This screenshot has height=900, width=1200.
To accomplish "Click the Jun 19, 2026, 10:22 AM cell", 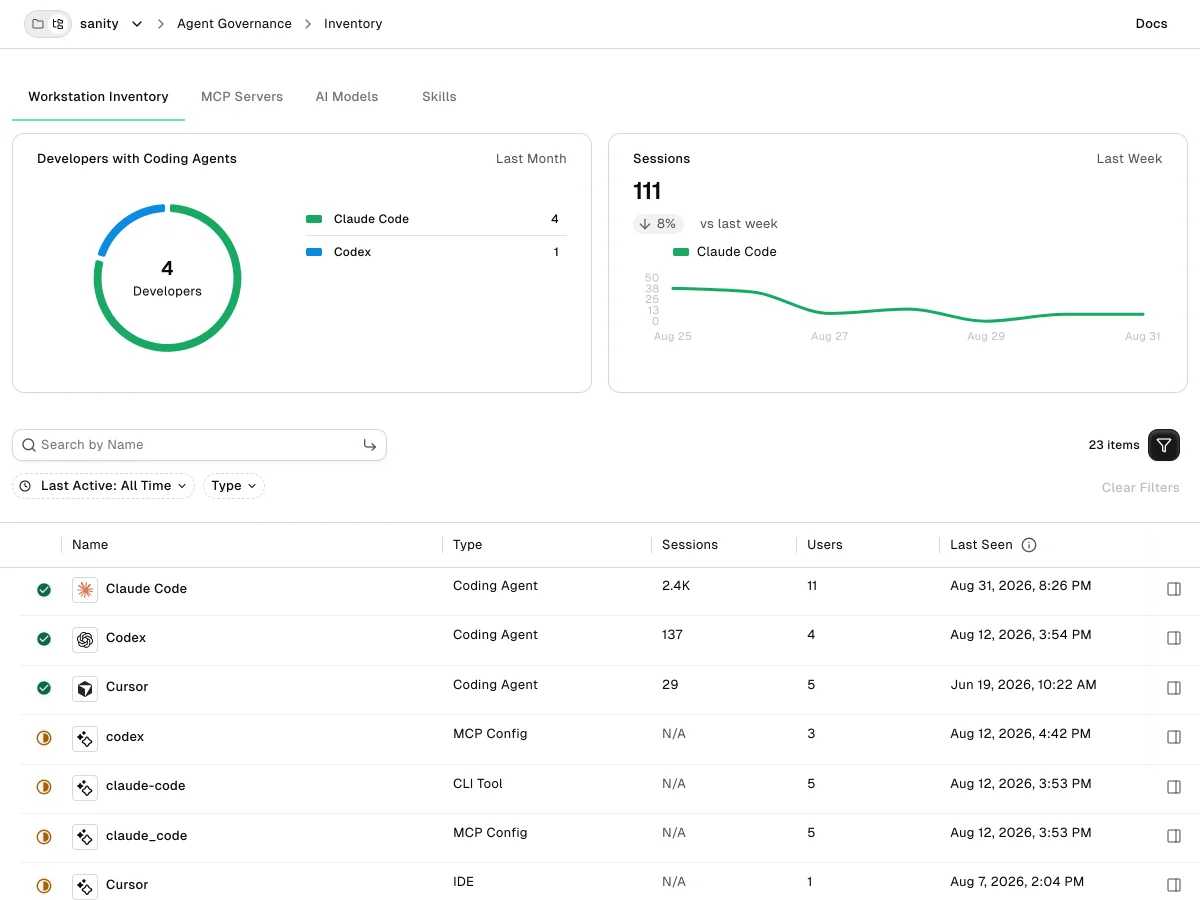I will 1023,685.
